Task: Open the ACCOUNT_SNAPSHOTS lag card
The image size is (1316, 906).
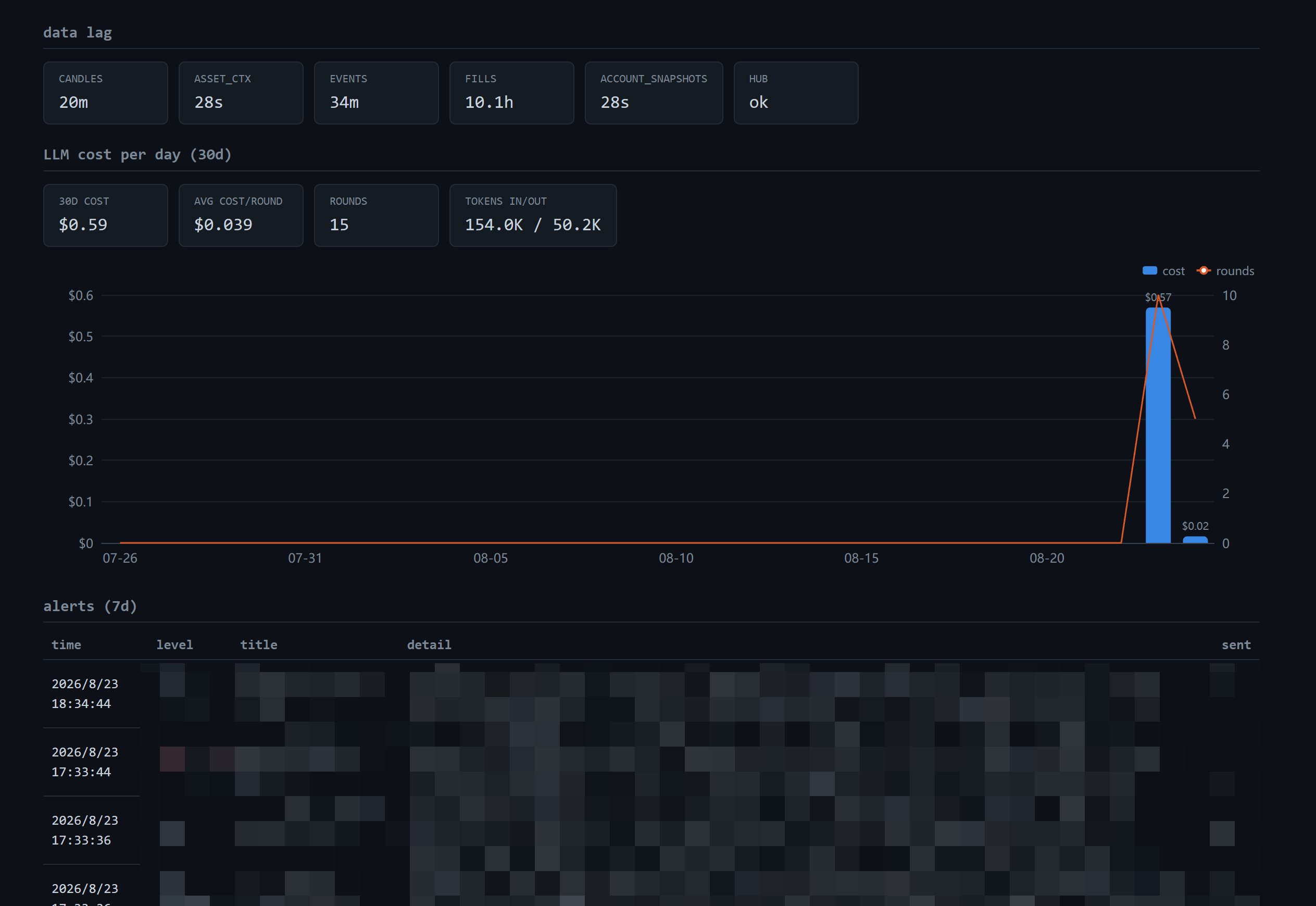Action: point(654,93)
